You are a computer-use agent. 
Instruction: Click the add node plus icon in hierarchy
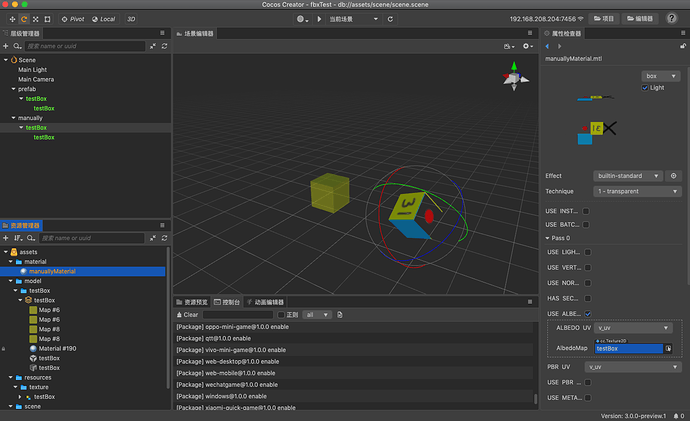pyautogui.click(x=6, y=46)
